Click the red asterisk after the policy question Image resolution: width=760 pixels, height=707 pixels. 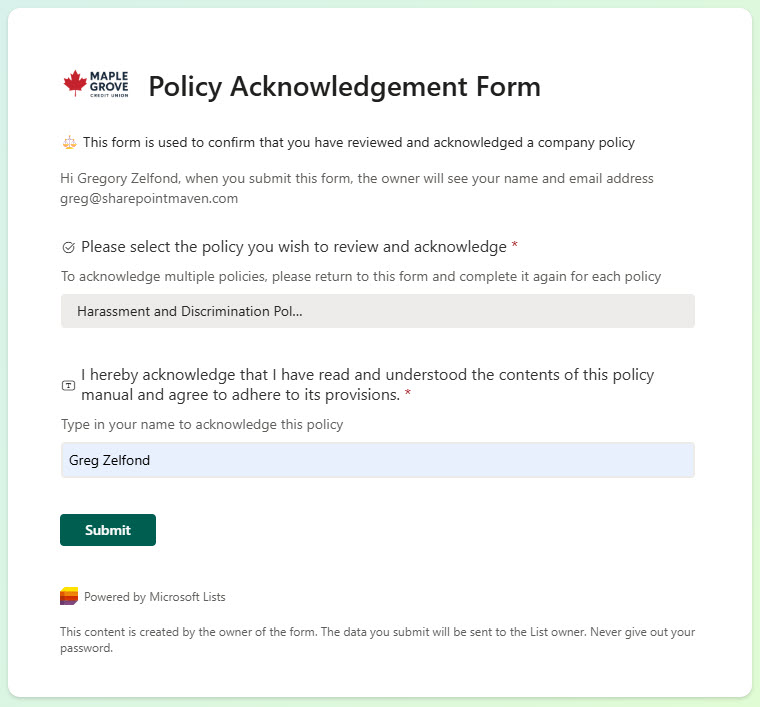515,246
